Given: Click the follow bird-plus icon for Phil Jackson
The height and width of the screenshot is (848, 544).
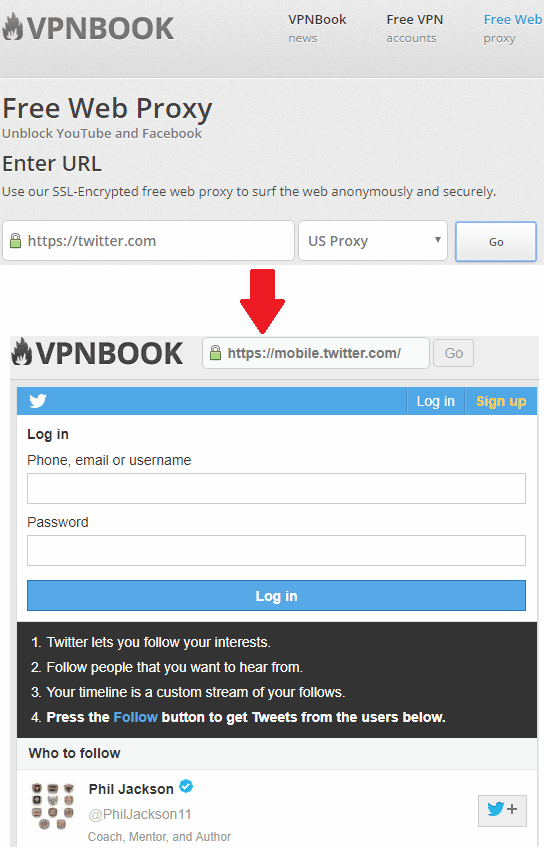Looking at the screenshot, I should pyautogui.click(x=502, y=810).
